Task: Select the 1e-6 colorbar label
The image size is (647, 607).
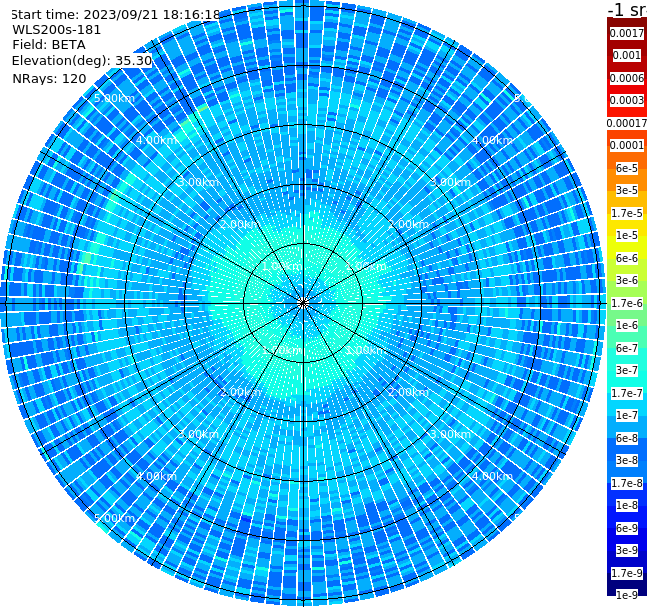Action: pos(627,325)
